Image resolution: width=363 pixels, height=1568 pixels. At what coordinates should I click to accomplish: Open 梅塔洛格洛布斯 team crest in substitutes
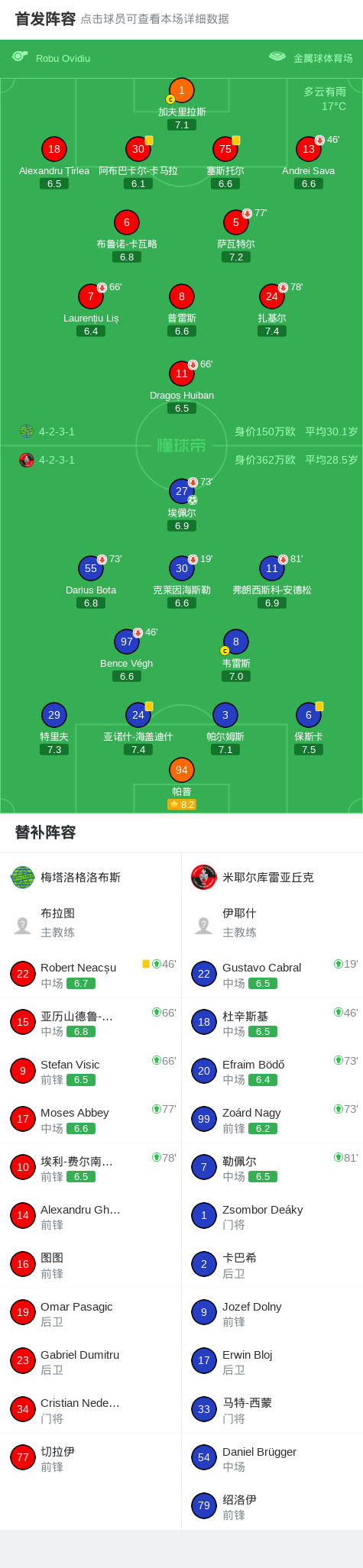[x=22, y=877]
